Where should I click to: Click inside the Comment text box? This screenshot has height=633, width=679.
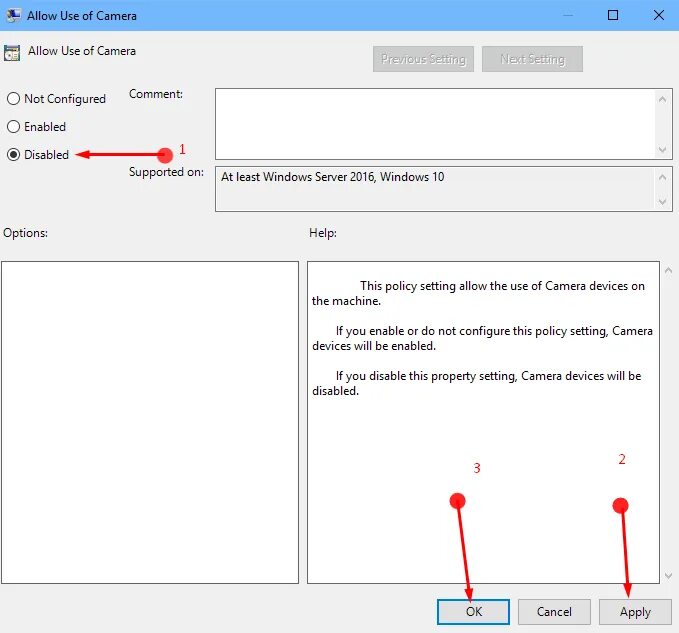point(435,124)
